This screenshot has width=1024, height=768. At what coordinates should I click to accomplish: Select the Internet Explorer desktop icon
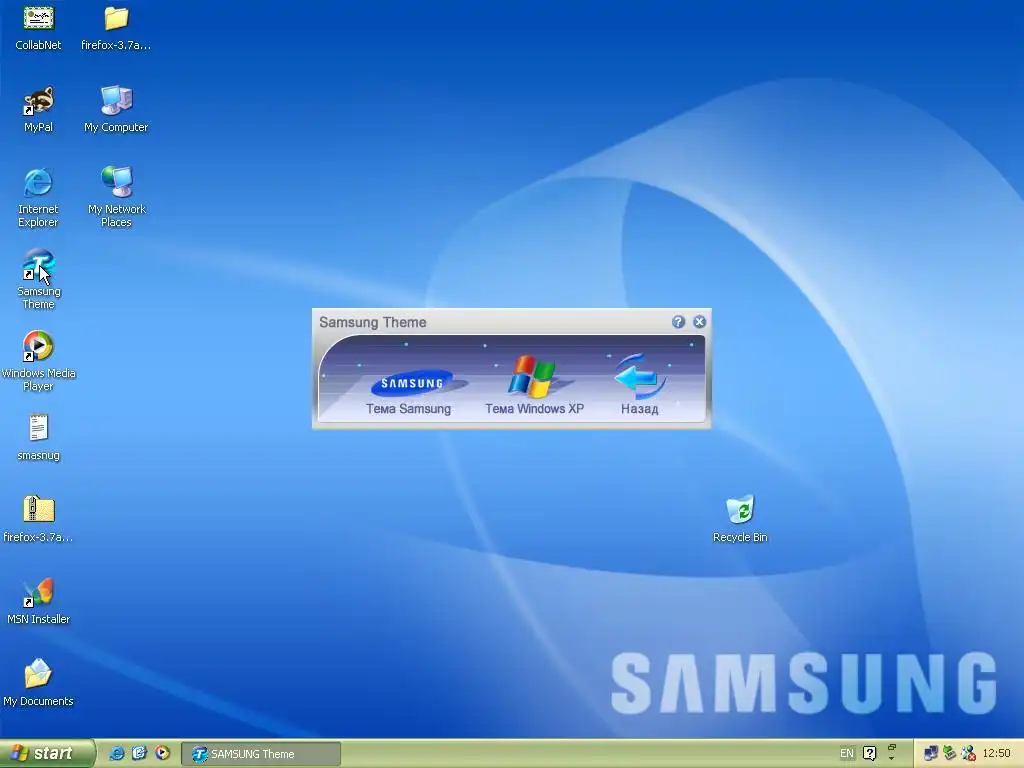tap(38, 198)
